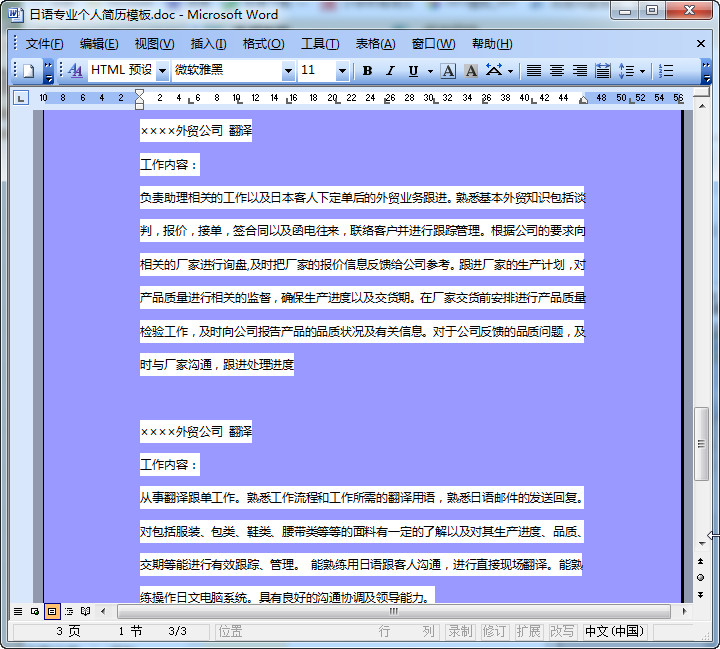Open the 编辑(E) menu

[99, 44]
